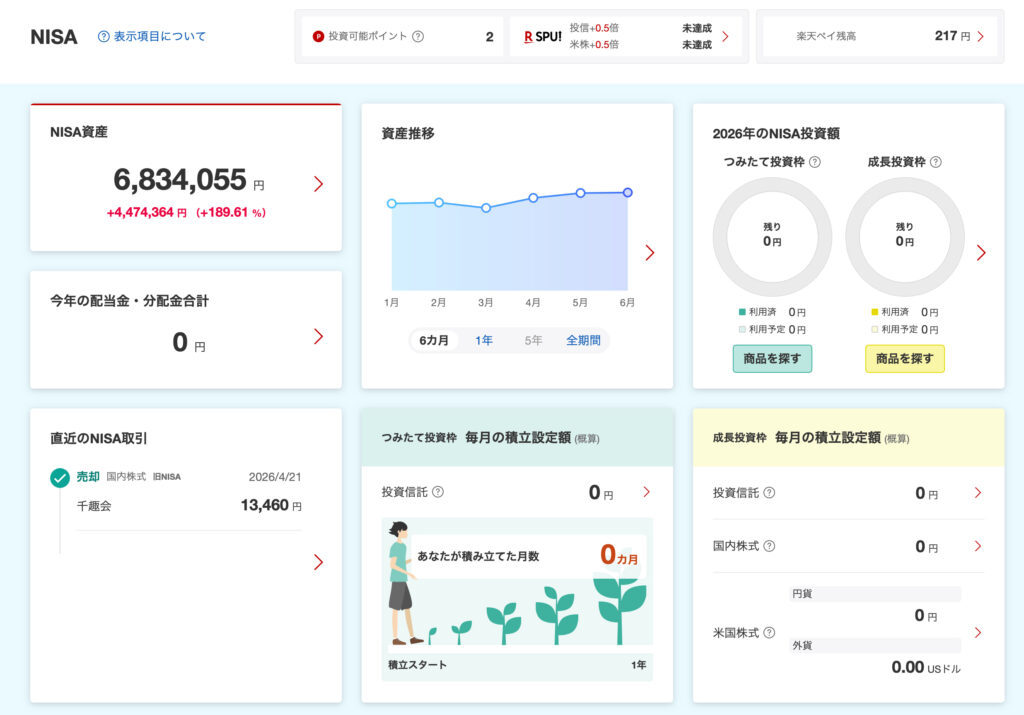Click the red P point icon
This screenshot has height=715, width=1024.
click(318, 37)
